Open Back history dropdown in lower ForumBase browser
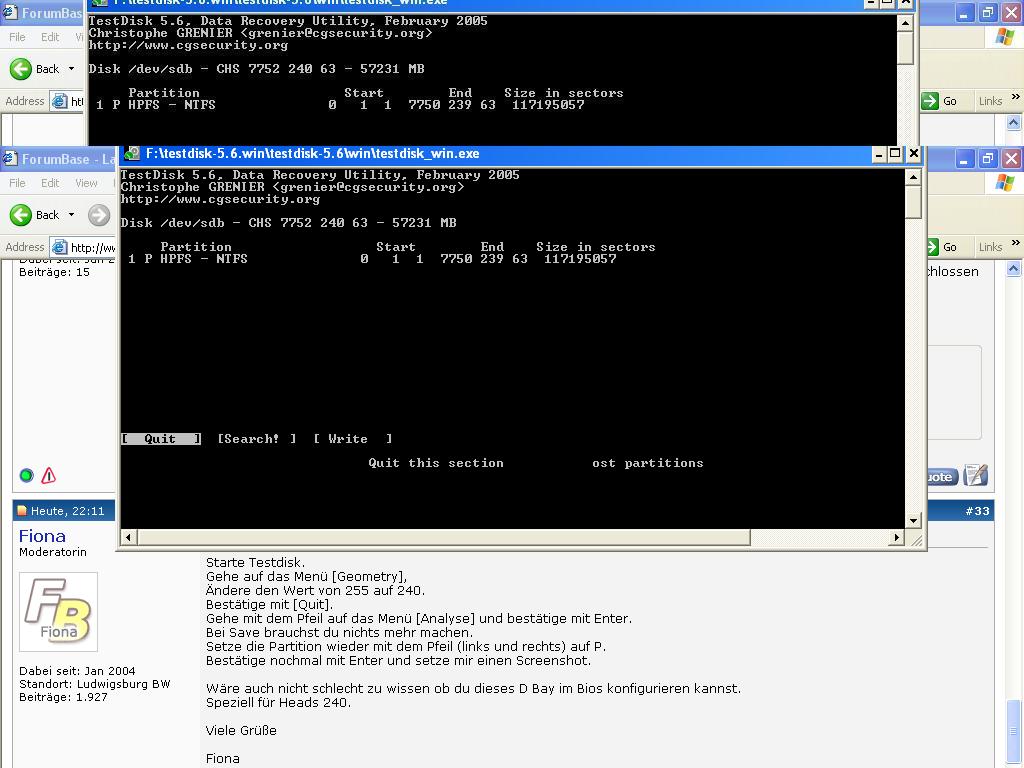This screenshot has height=768, width=1024. (71, 215)
